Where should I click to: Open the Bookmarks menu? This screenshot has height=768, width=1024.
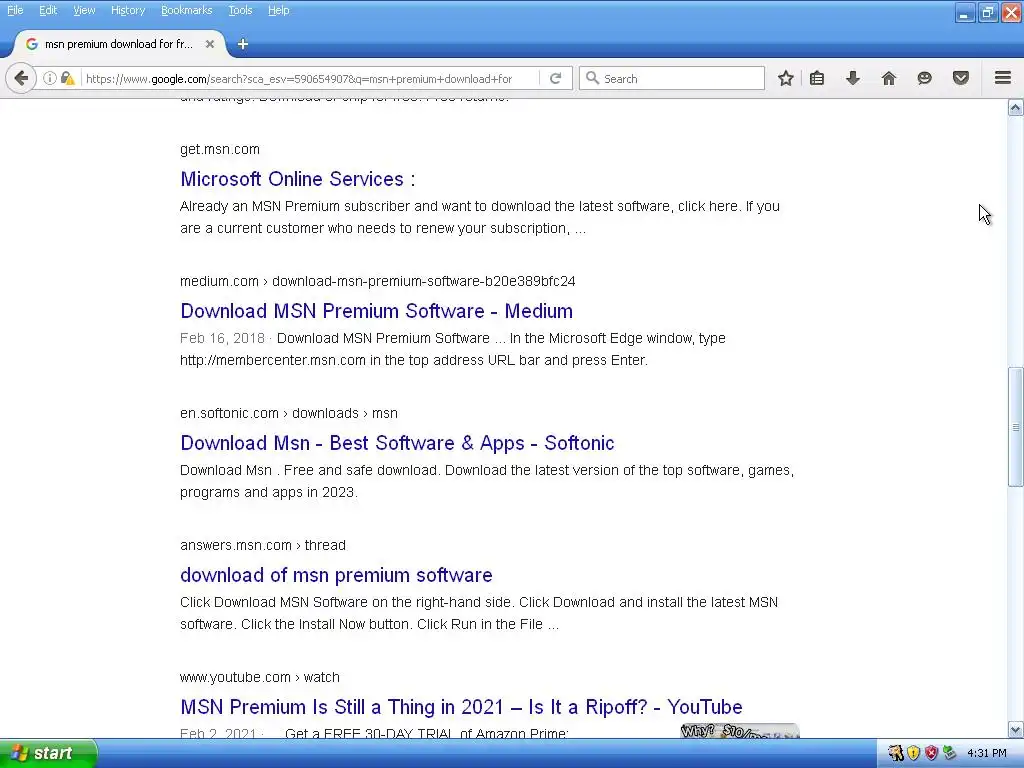[186, 10]
